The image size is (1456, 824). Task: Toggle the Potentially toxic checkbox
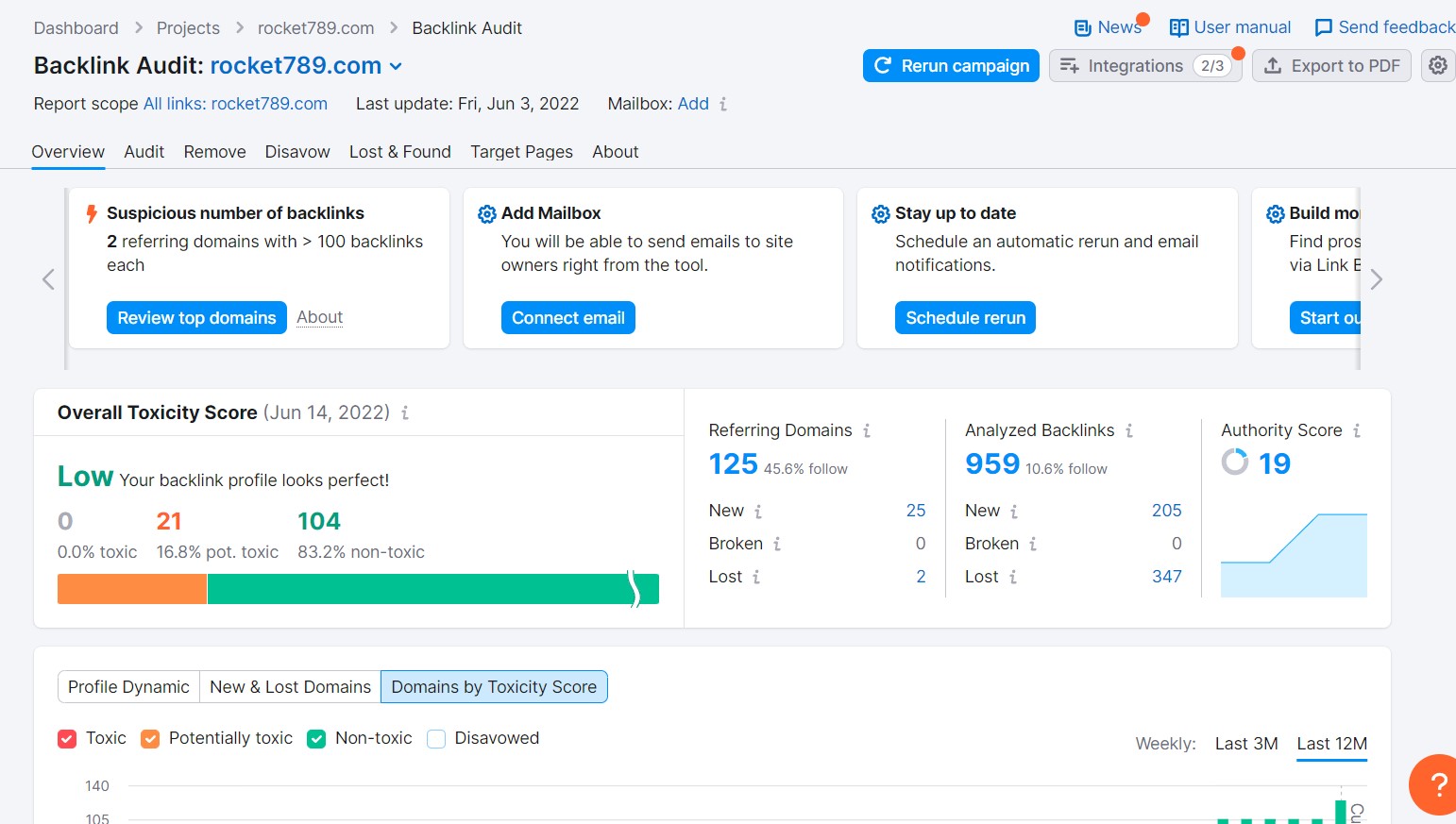150,739
